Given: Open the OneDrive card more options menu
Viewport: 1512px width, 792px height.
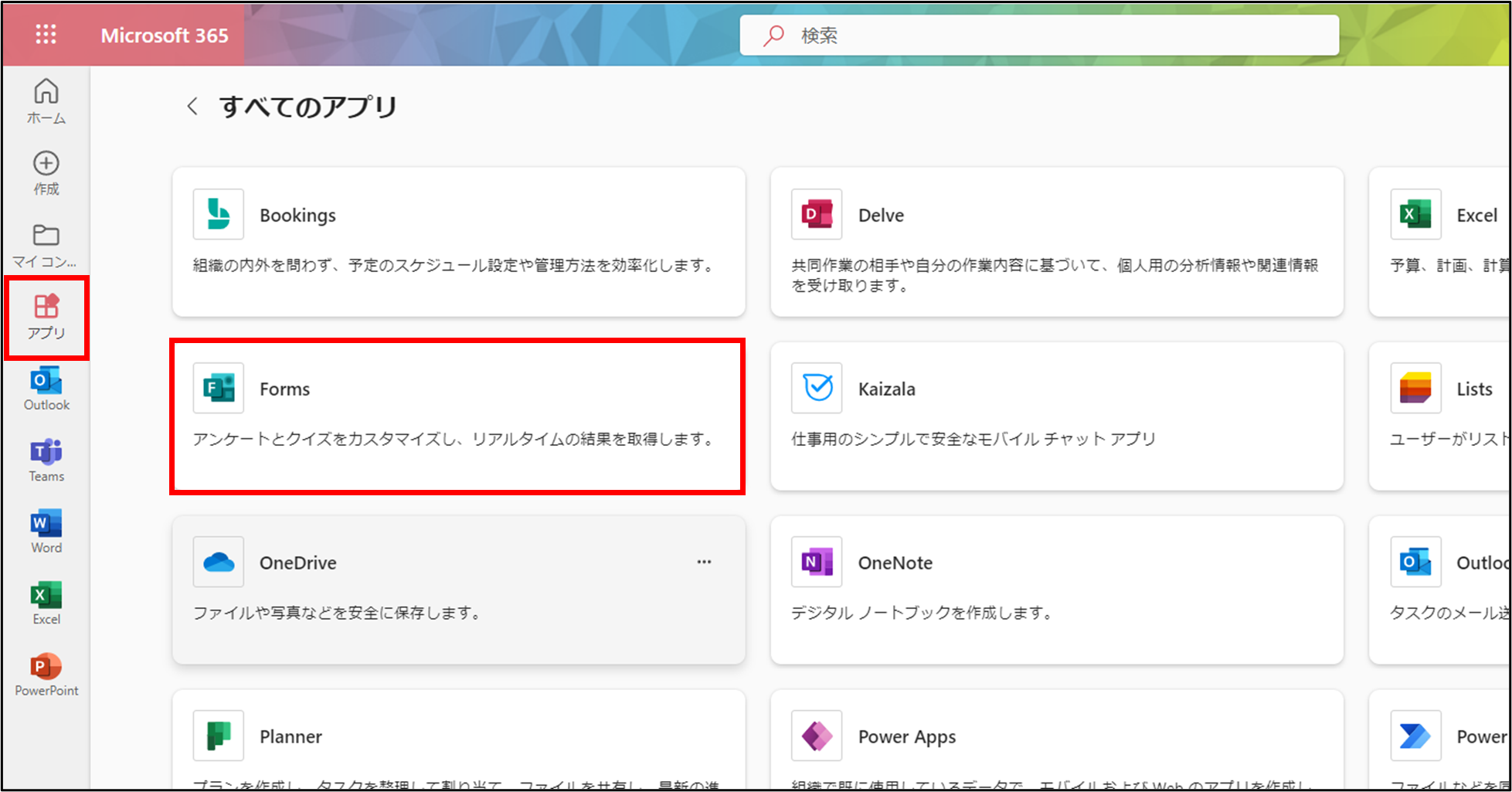Looking at the screenshot, I should [704, 562].
